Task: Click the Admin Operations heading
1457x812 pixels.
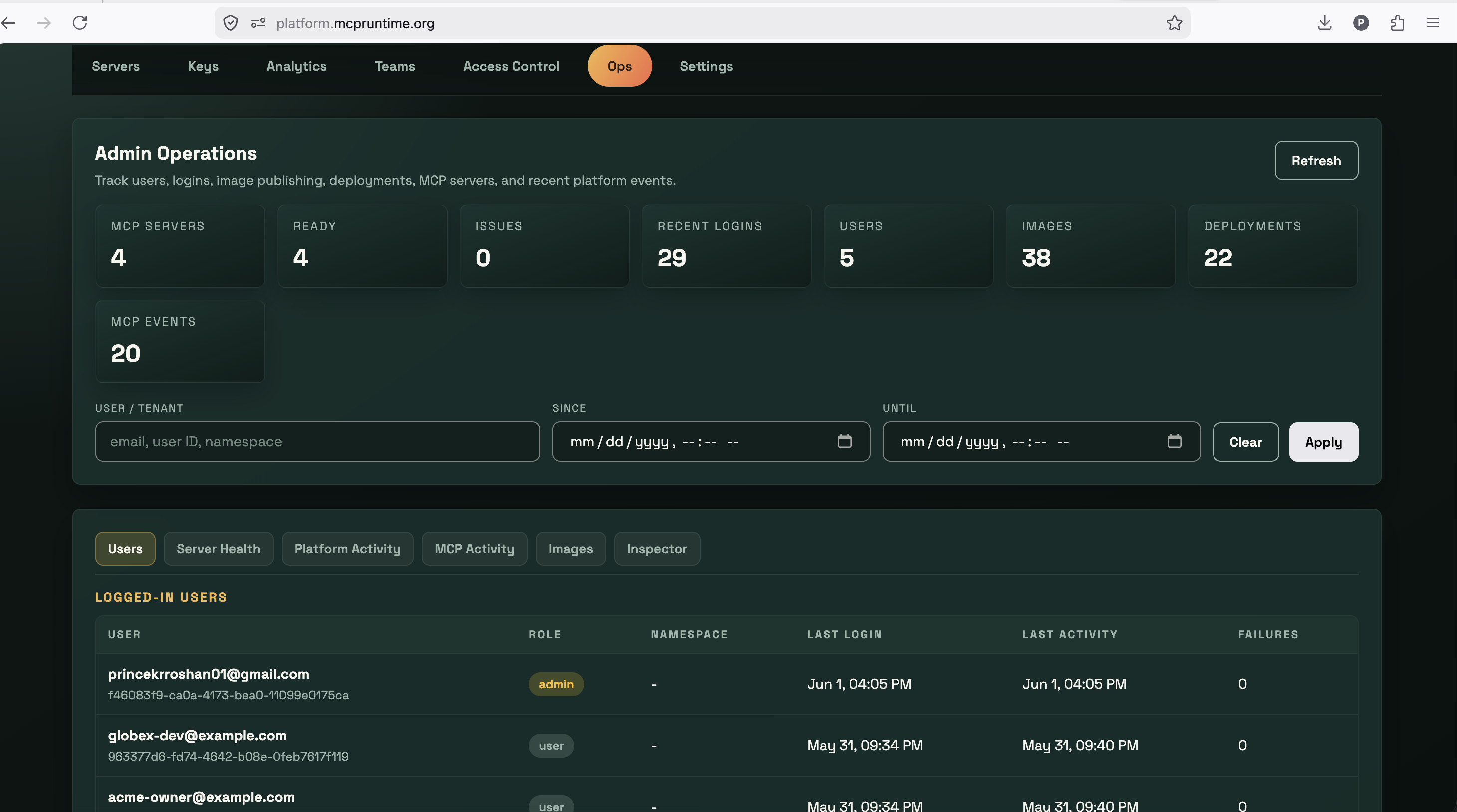Action: click(176, 153)
